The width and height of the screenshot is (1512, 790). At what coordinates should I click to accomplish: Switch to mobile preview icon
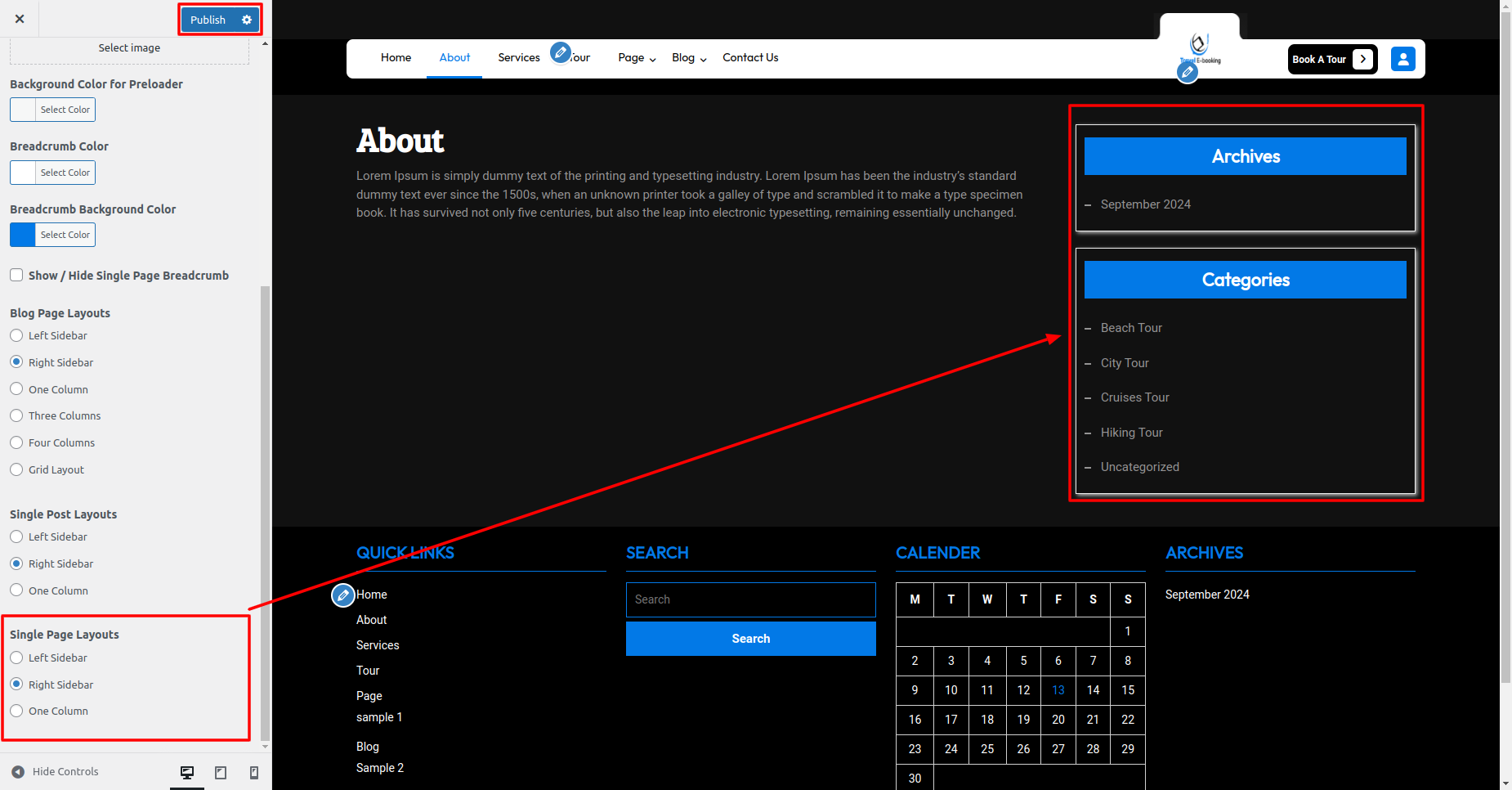(254, 773)
